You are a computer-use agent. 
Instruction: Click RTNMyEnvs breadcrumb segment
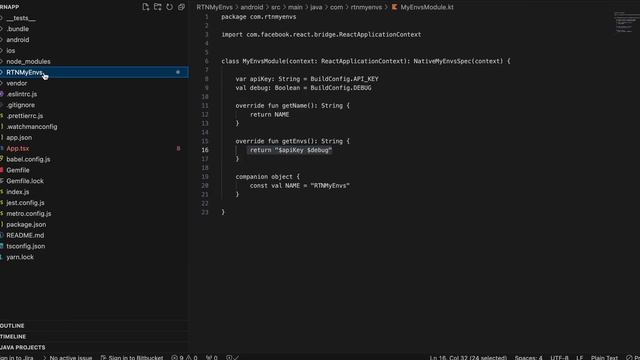coord(214,7)
